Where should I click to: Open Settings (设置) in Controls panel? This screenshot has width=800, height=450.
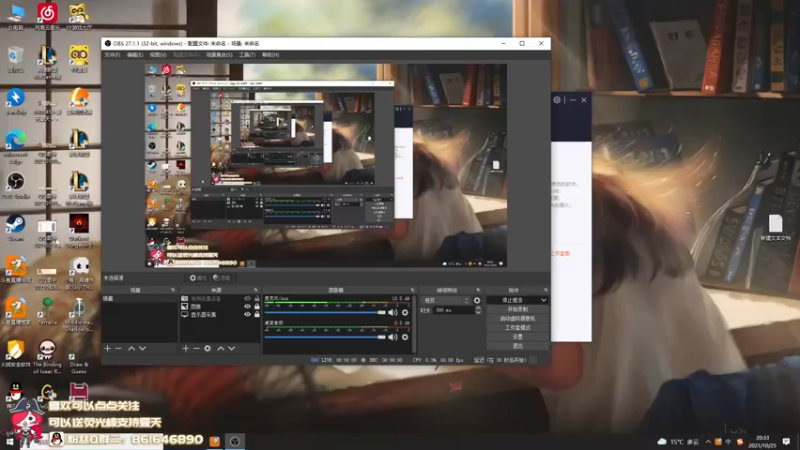click(517, 337)
